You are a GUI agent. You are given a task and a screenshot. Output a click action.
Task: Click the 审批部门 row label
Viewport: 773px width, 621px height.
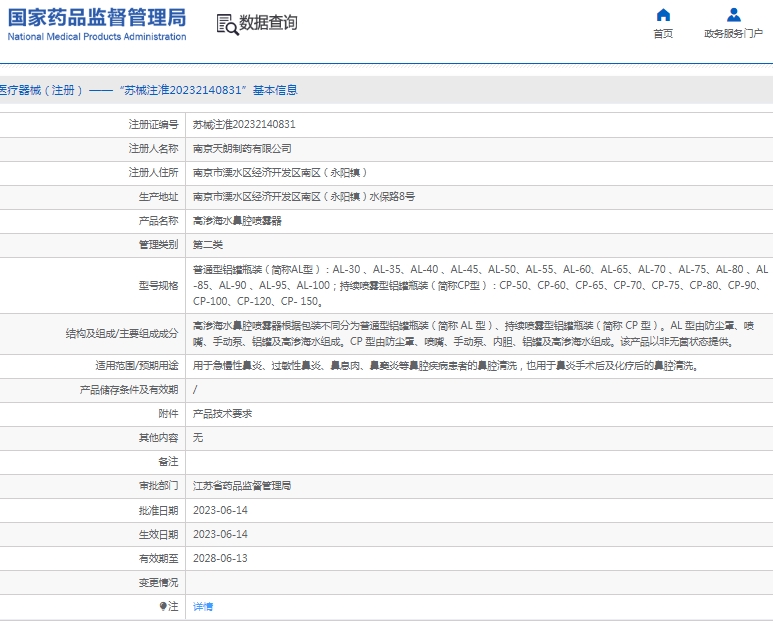(x=158, y=486)
